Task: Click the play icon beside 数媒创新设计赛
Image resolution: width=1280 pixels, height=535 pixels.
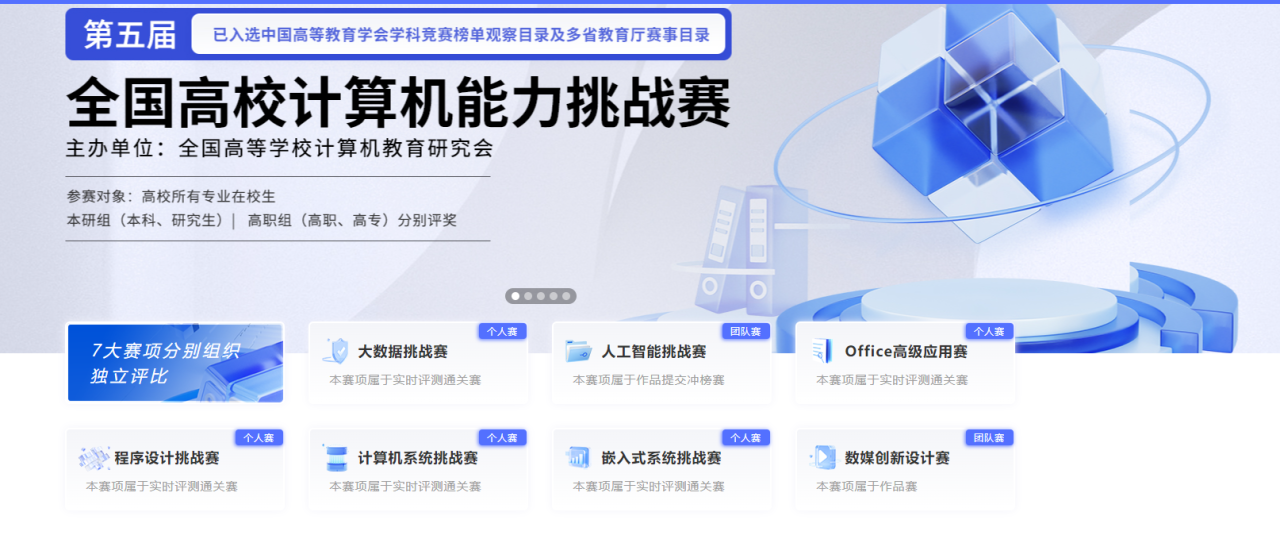Action: click(x=822, y=458)
